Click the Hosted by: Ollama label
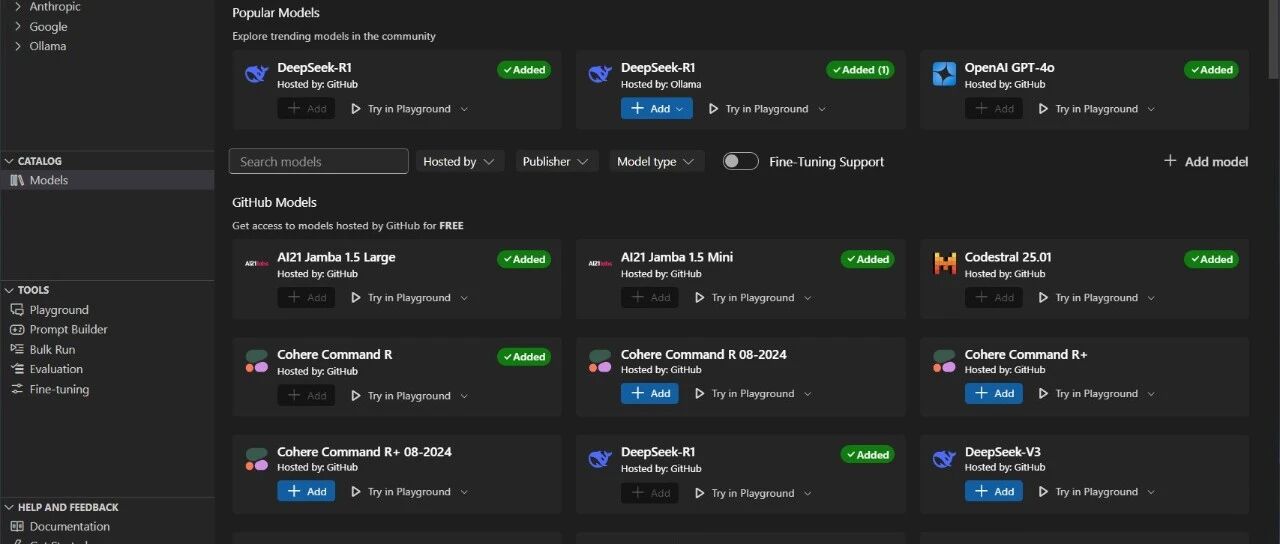The height and width of the screenshot is (544, 1280). point(661,85)
